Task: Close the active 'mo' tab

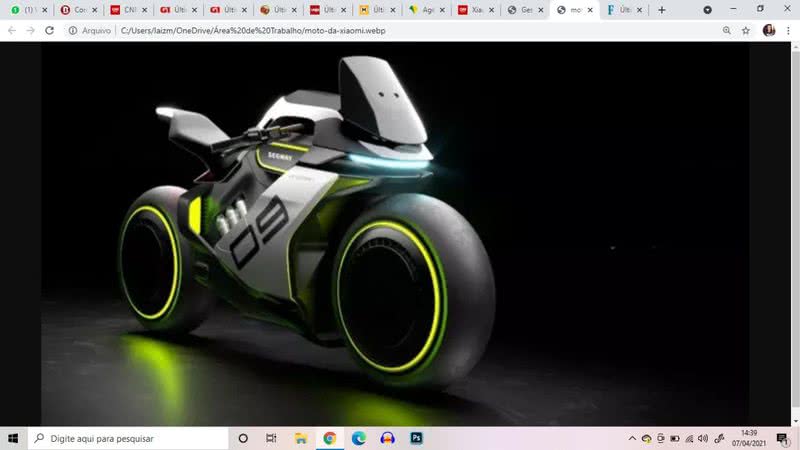Action: click(590, 10)
